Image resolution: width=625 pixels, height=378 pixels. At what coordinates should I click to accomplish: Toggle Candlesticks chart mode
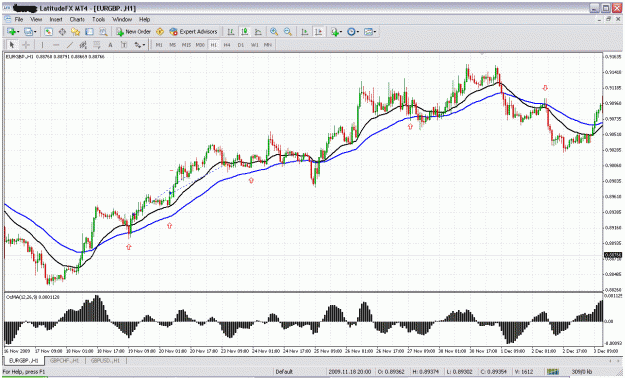245,32
